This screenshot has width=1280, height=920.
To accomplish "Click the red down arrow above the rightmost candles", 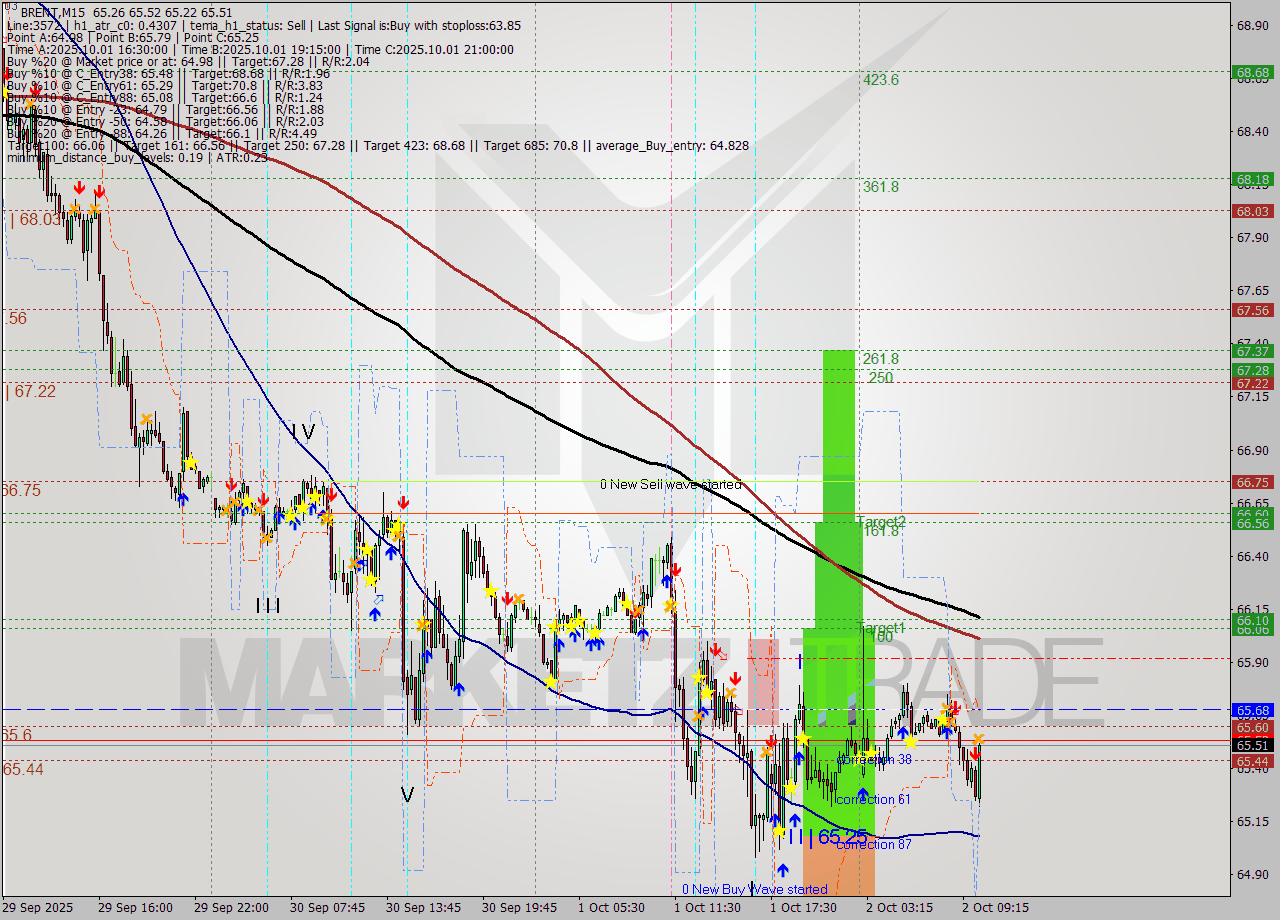I will (x=976, y=752).
